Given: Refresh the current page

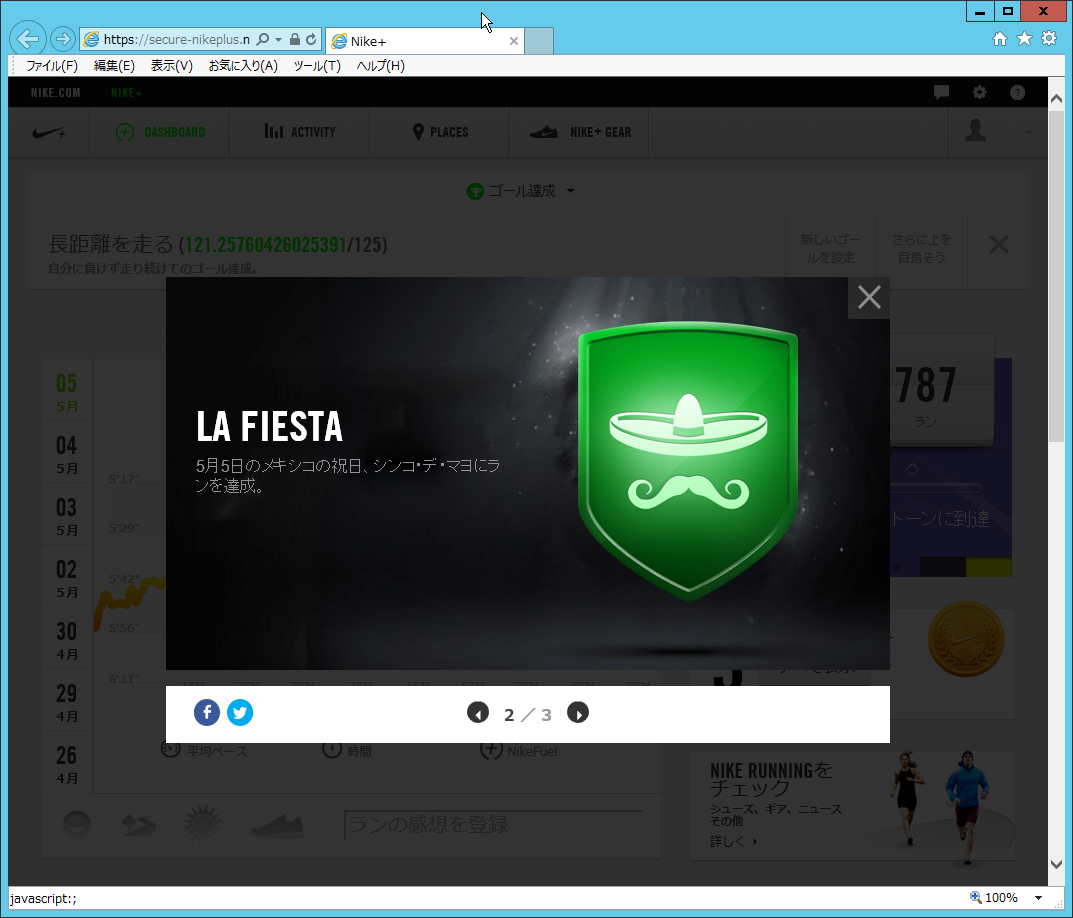Looking at the screenshot, I should [x=311, y=40].
